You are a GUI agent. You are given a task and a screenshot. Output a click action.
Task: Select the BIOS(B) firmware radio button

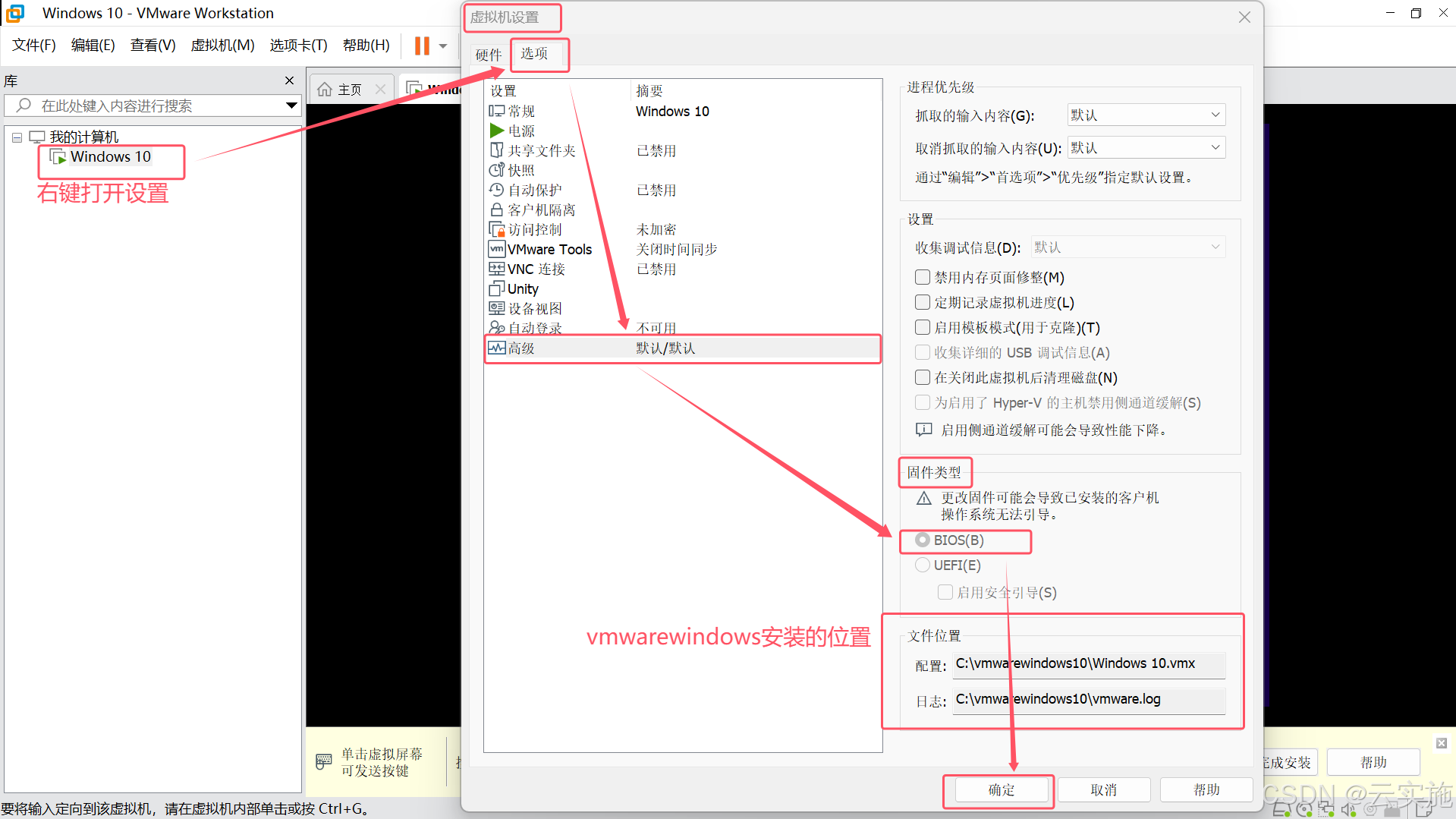pyautogui.click(x=923, y=540)
